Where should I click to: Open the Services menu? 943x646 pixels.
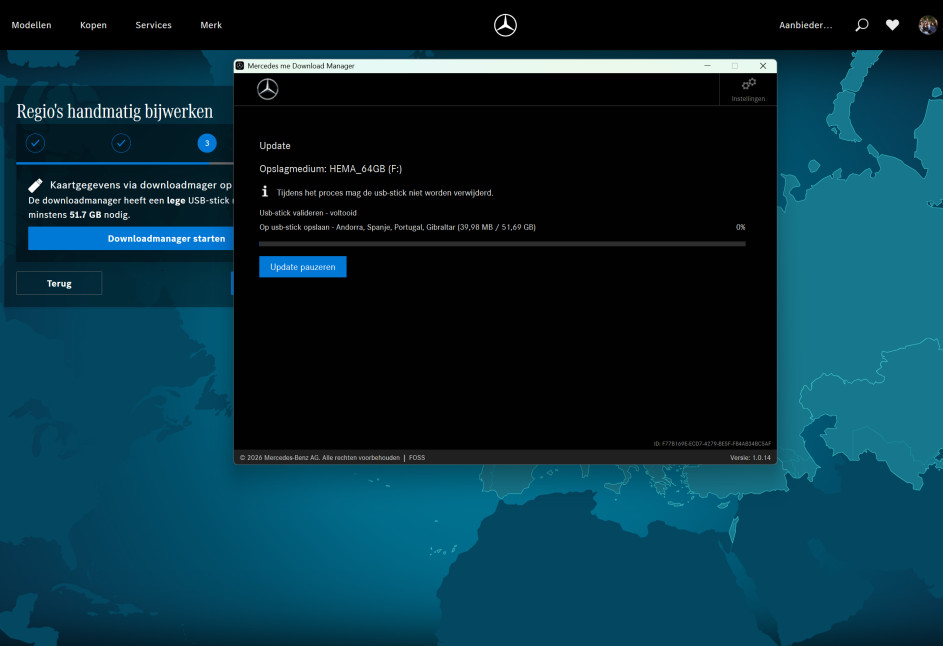[153, 25]
